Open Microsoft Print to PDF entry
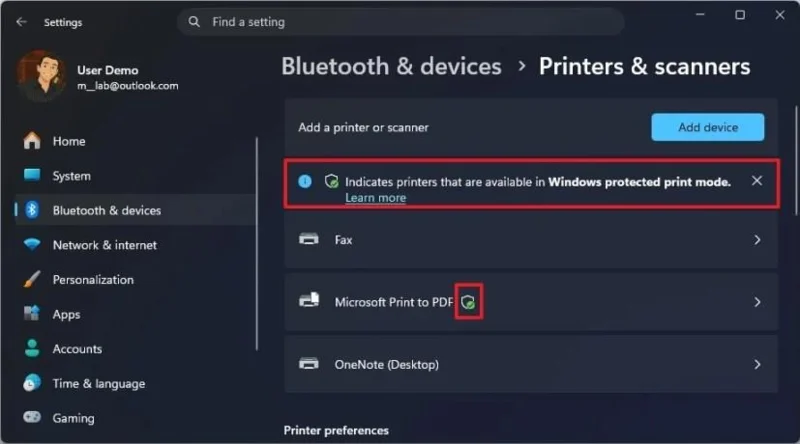 coord(531,302)
